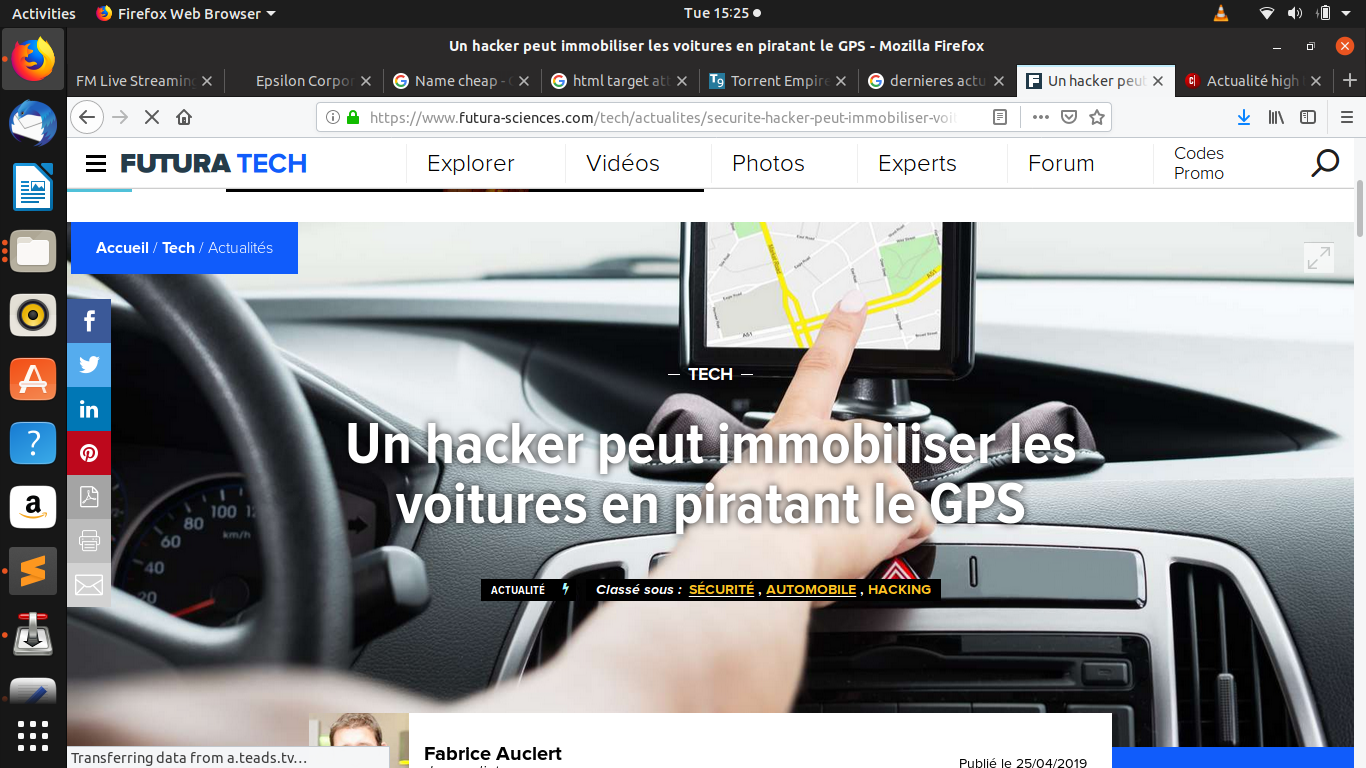Open the Help icon in dock
Screen dimensions: 1366x768
pos(33,443)
